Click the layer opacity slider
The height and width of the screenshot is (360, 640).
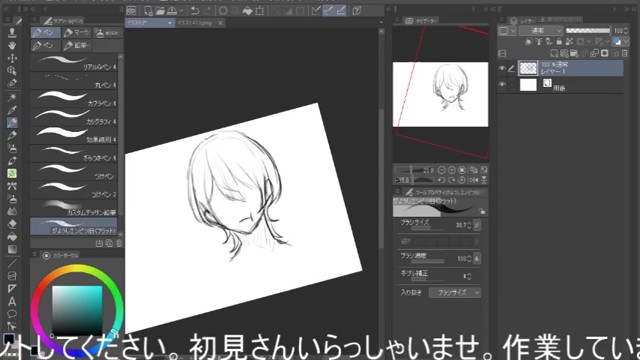588,31
